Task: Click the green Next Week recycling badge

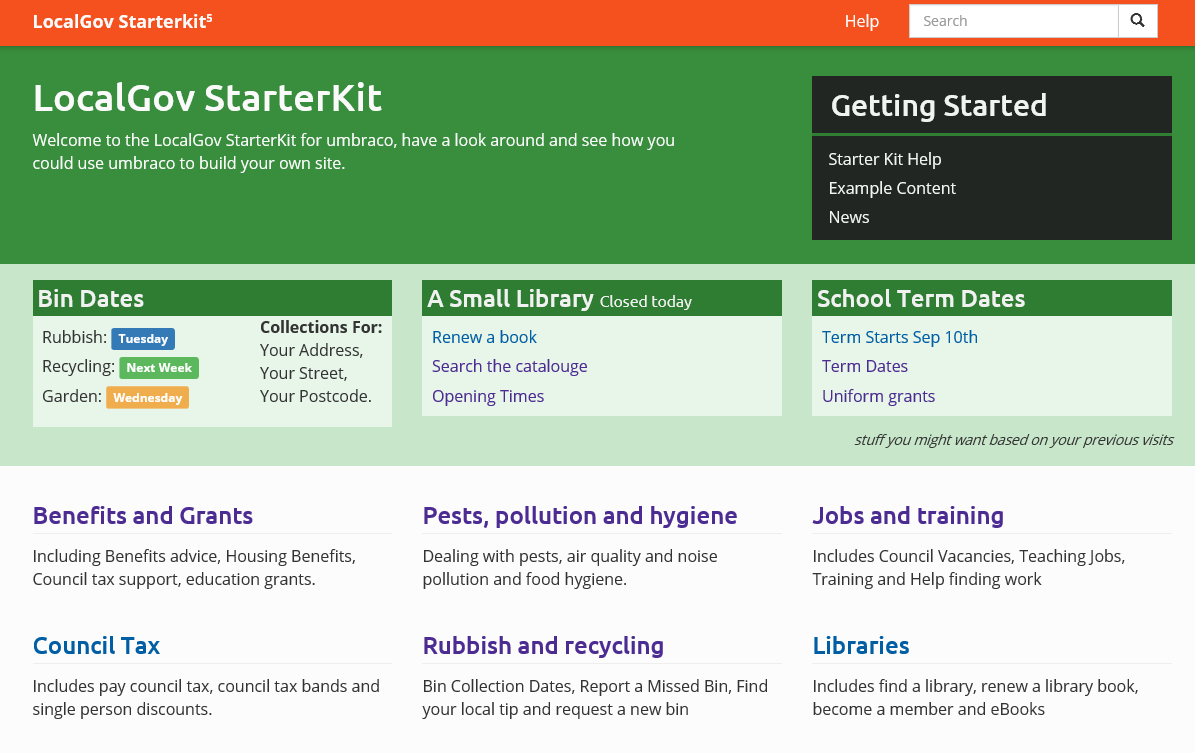Action: 159,368
